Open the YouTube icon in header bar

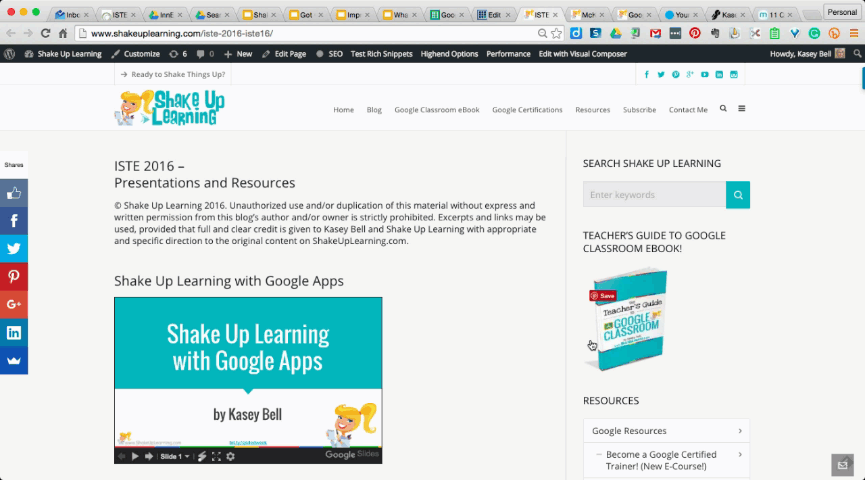(704, 74)
